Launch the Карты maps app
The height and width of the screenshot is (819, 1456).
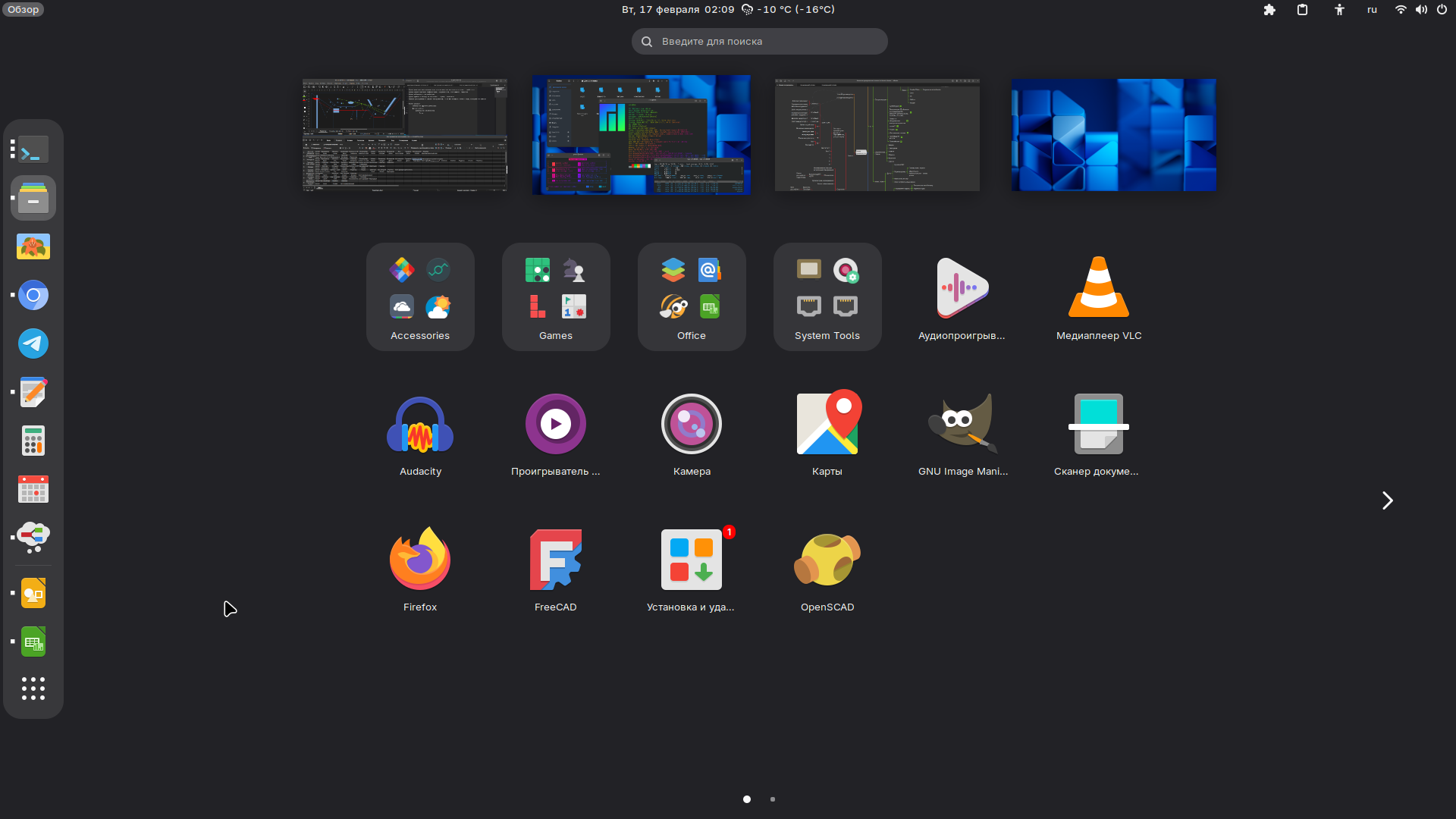tap(827, 425)
